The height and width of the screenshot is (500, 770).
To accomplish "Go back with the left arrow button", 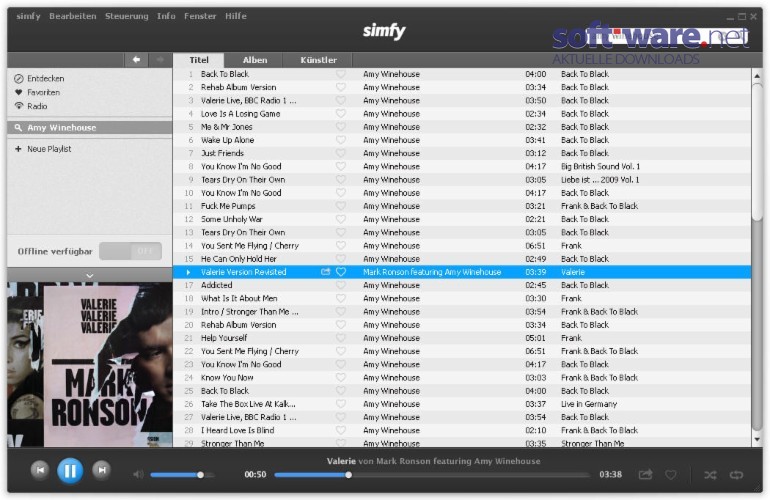I will tap(136, 60).
